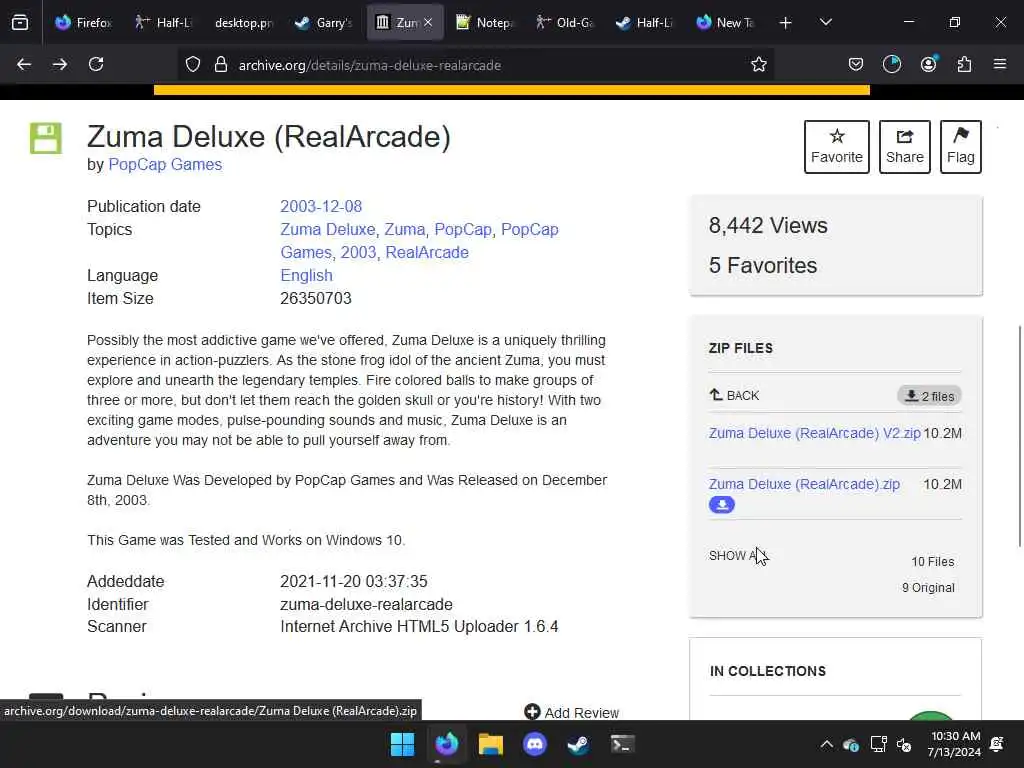Switch to the Garry's tab
The width and height of the screenshot is (1024, 768).
(323, 23)
